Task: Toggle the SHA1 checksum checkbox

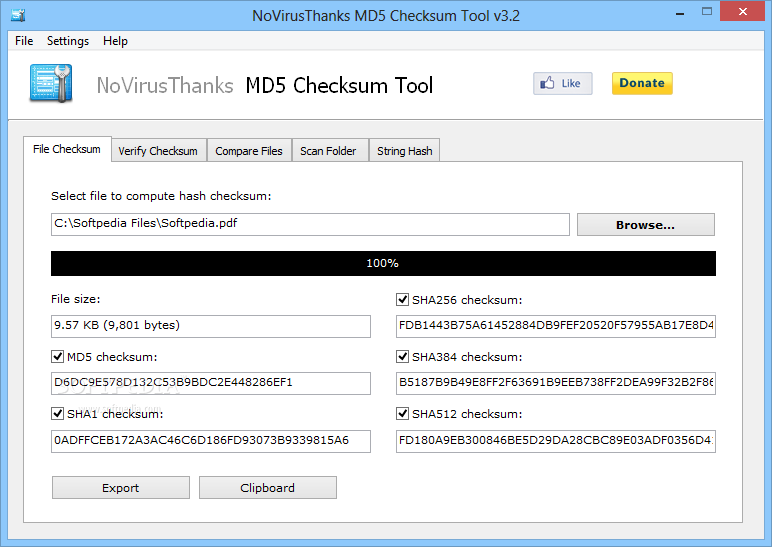Action: (58, 414)
